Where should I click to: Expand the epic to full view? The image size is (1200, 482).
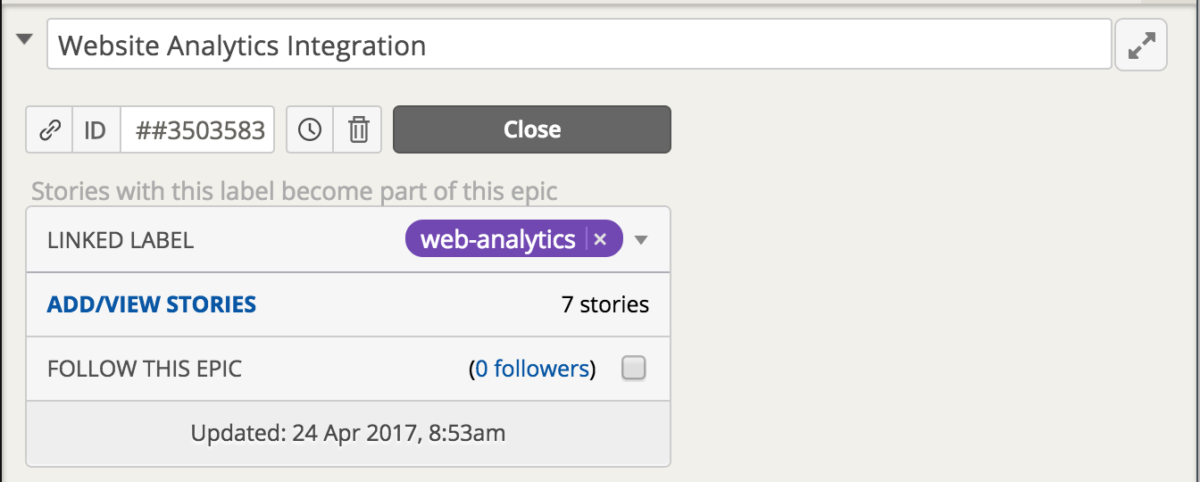coord(1141,45)
